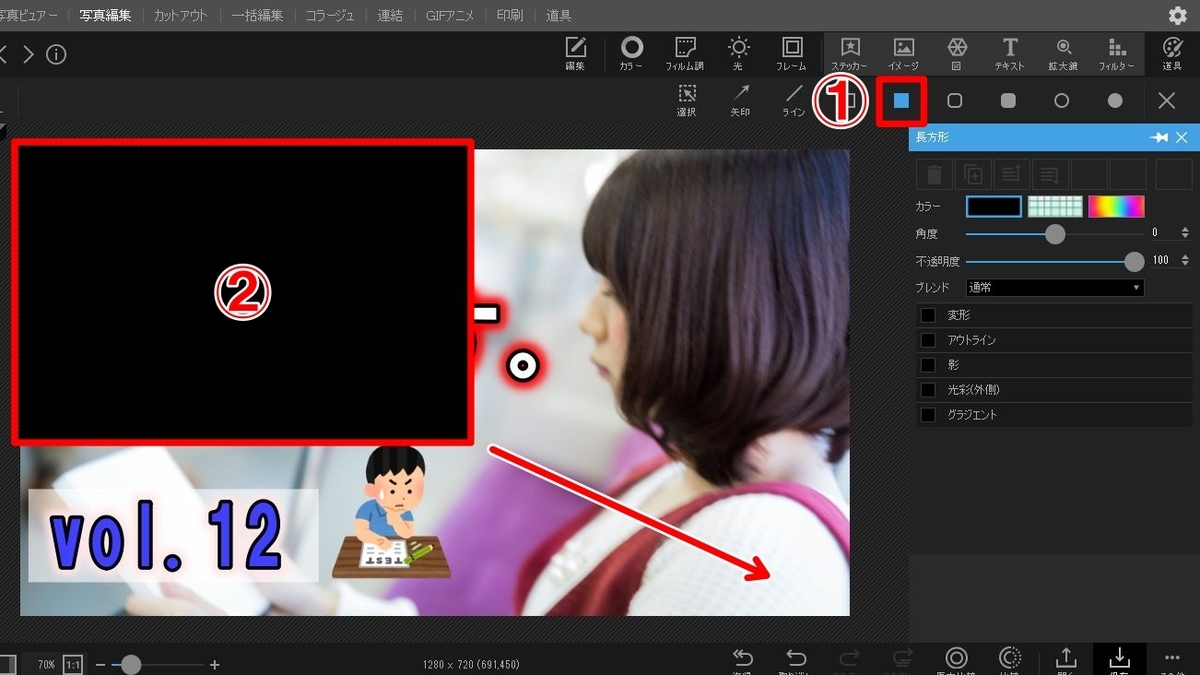The height and width of the screenshot is (675, 1200).
Task: Switch to the GIFアニメ tab
Action: 449,15
